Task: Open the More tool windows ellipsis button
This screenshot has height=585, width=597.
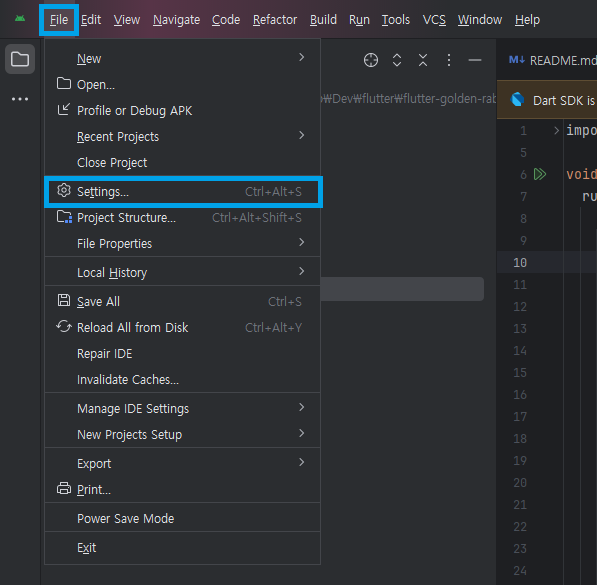Action: coord(20,99)
